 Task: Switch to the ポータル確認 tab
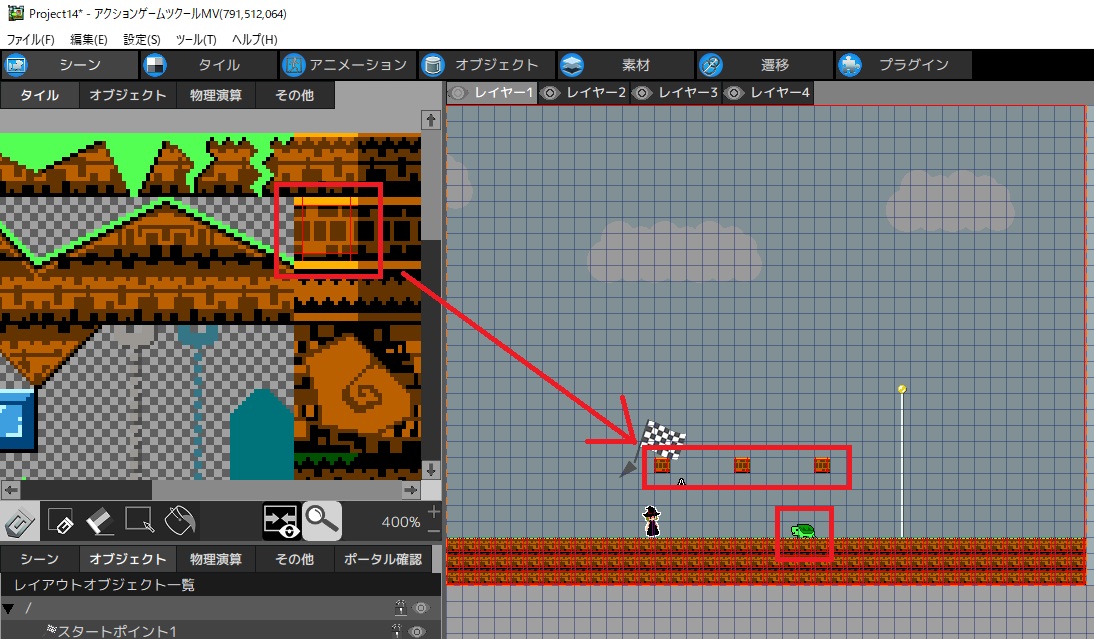383,559
